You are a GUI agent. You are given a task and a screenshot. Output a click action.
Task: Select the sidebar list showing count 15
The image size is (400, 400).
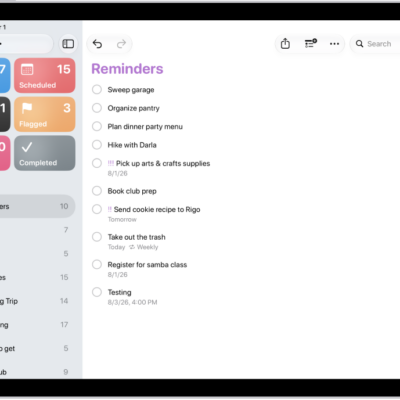[37, 277]
